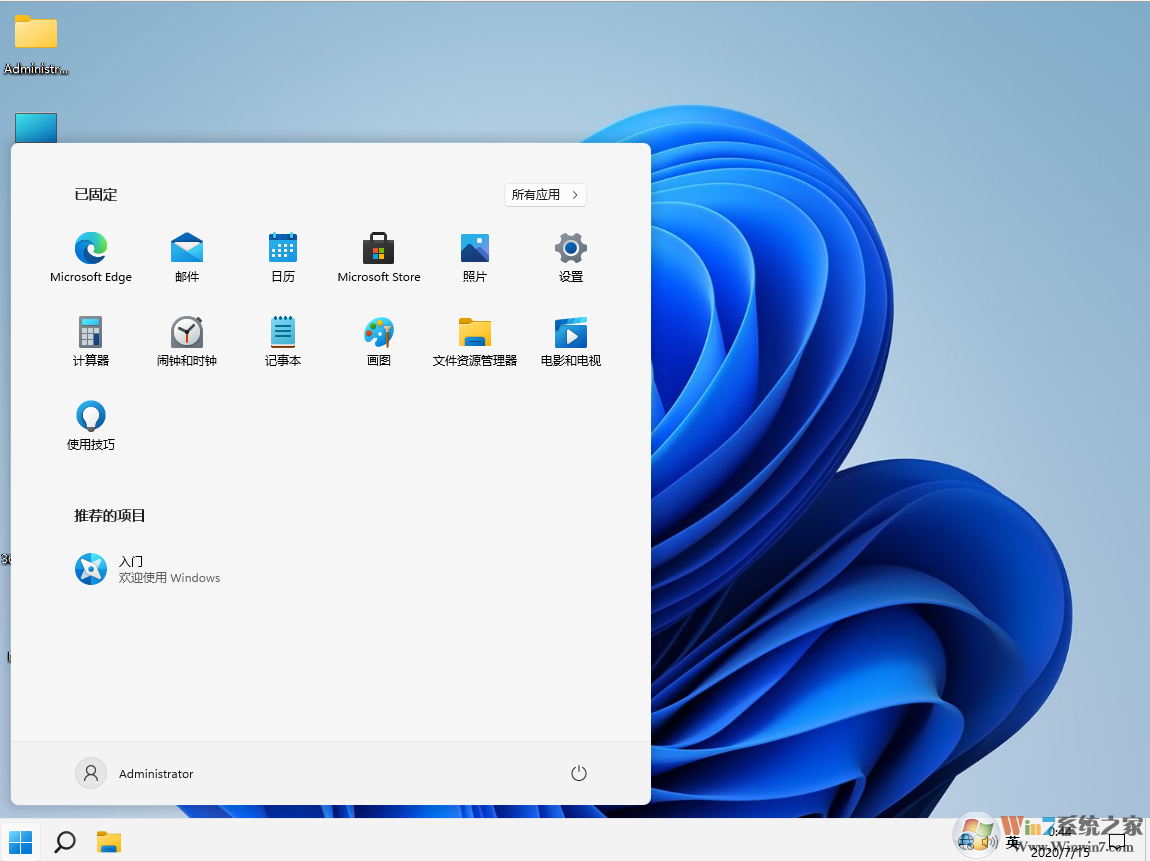Open File Explorer from the taskbar
This screenshot has width=1150, height=861.
click(109, 842)
